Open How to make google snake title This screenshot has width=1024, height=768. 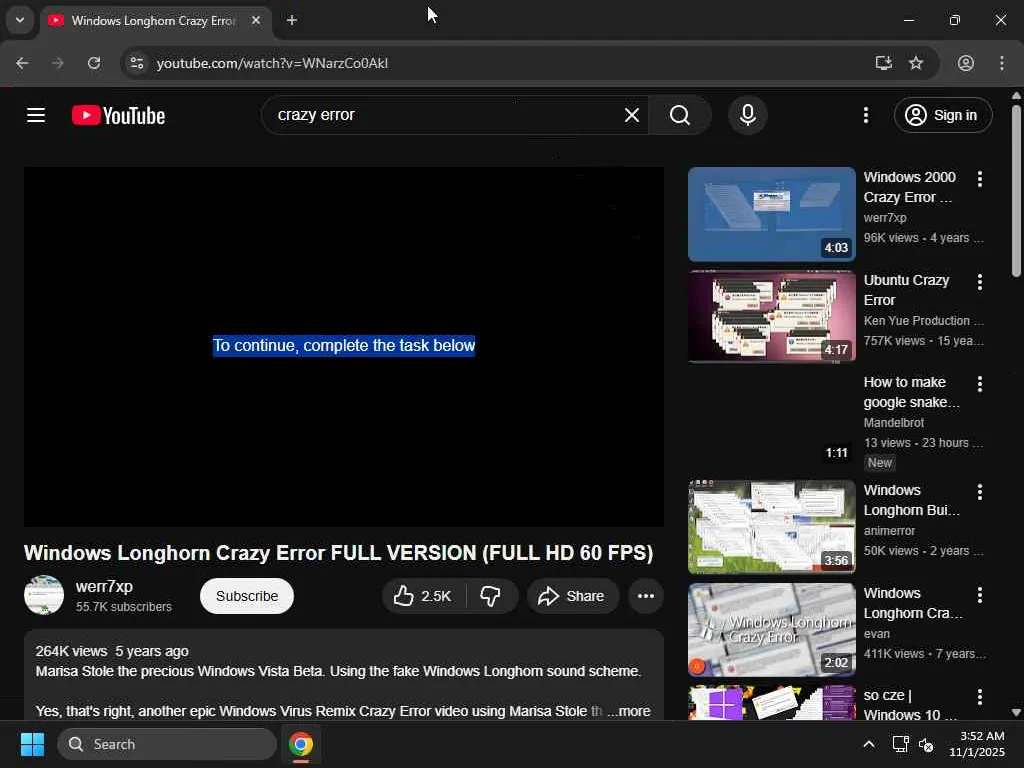912,392
